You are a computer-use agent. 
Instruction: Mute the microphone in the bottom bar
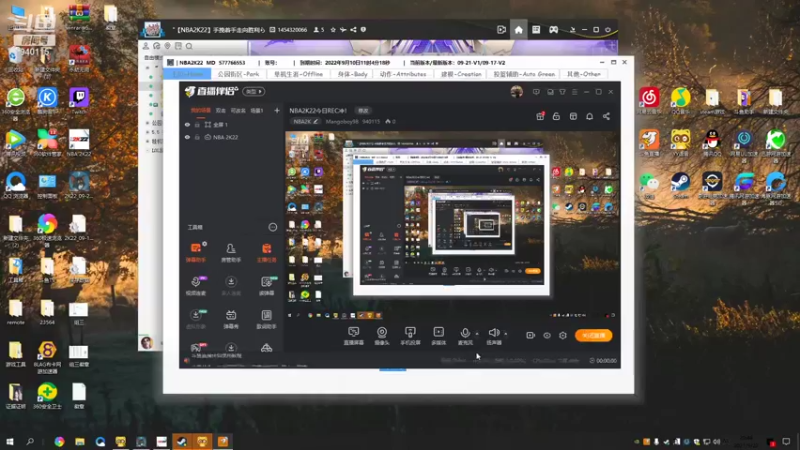pyautogui.click(x=465, y=336)
